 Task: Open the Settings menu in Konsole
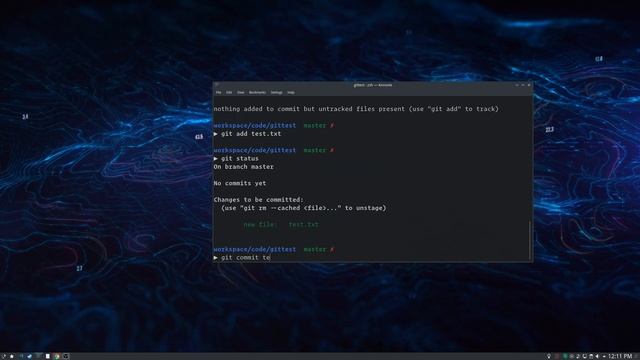276,93
